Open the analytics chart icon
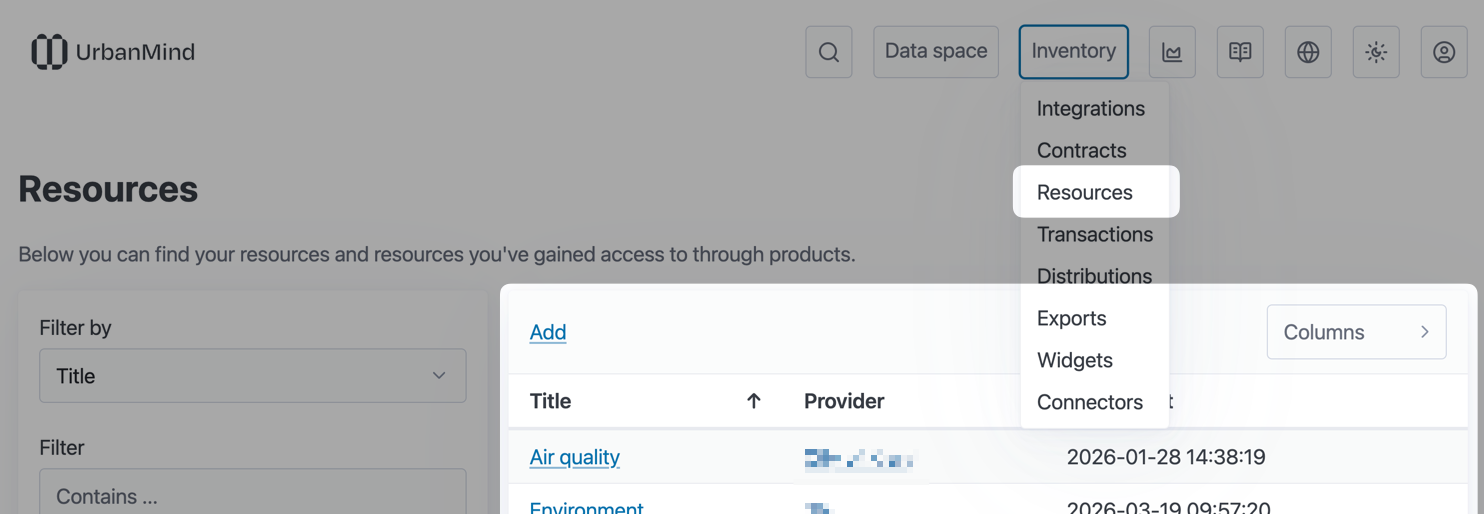Screen dimensions: 1484x514 click(x=1172, y=52)
